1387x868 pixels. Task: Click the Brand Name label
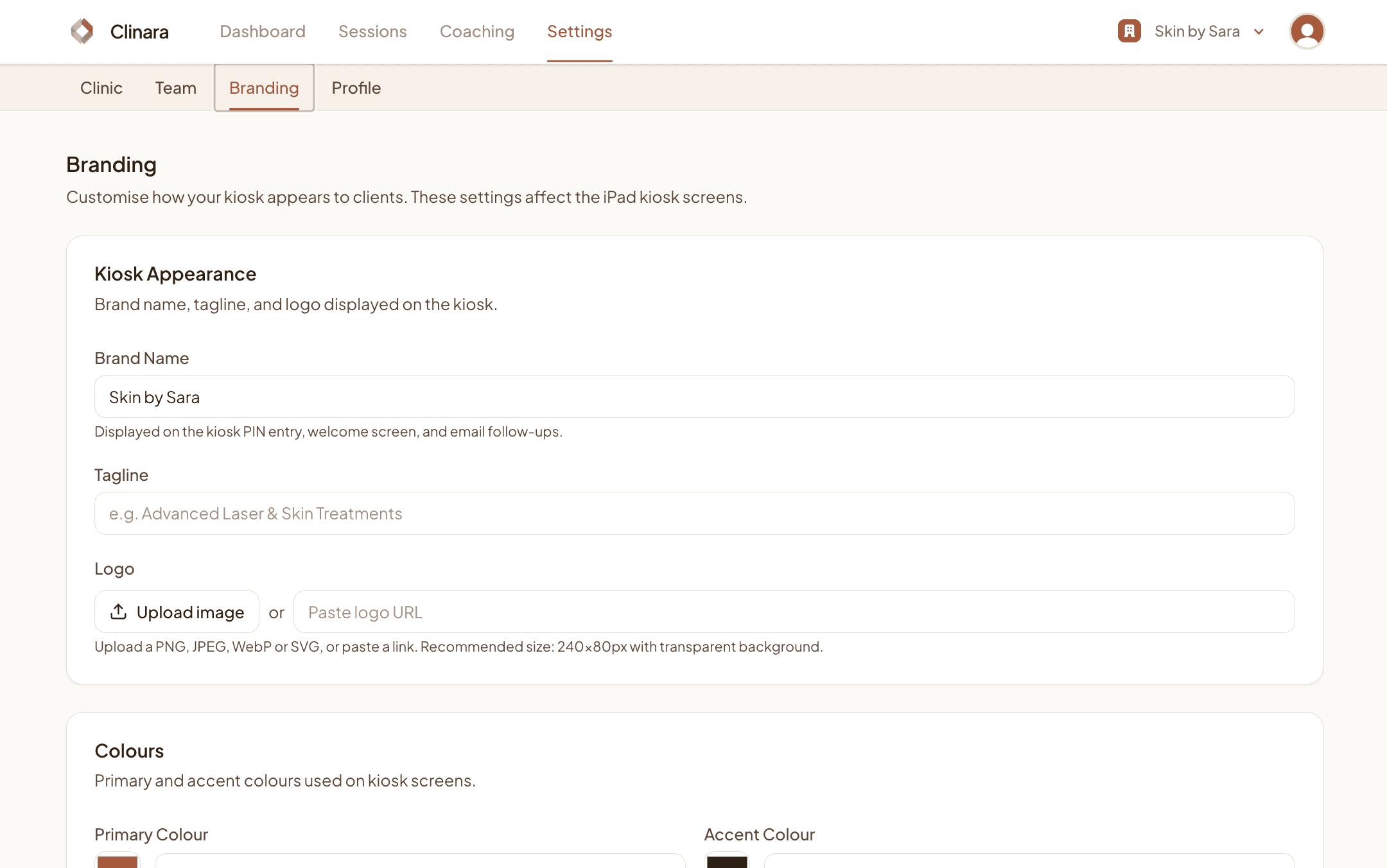pyautogui.click(x=141, y=358)
